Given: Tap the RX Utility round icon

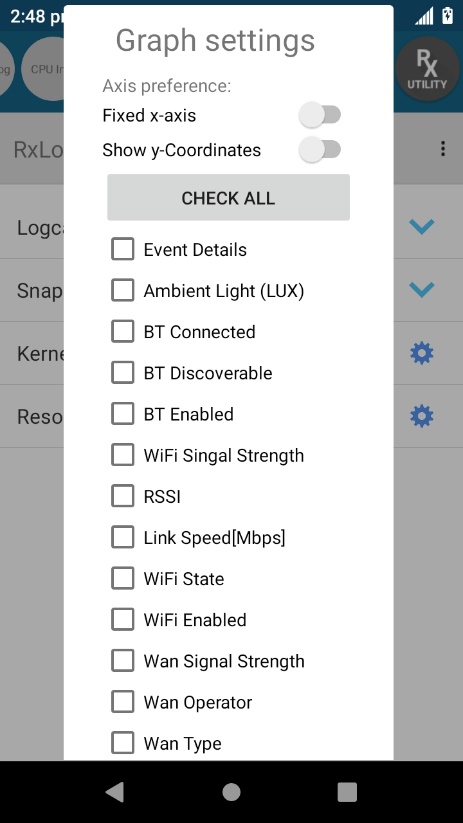Looking at the screenshot, I should tap(427, 69).
